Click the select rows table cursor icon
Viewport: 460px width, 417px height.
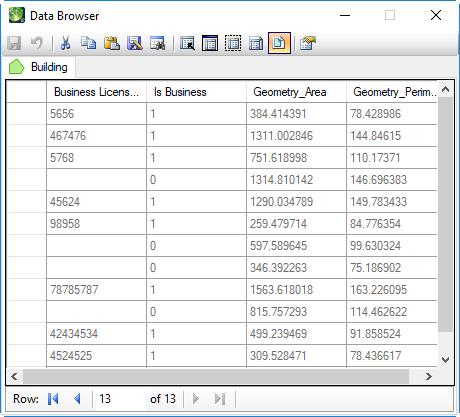187,43
